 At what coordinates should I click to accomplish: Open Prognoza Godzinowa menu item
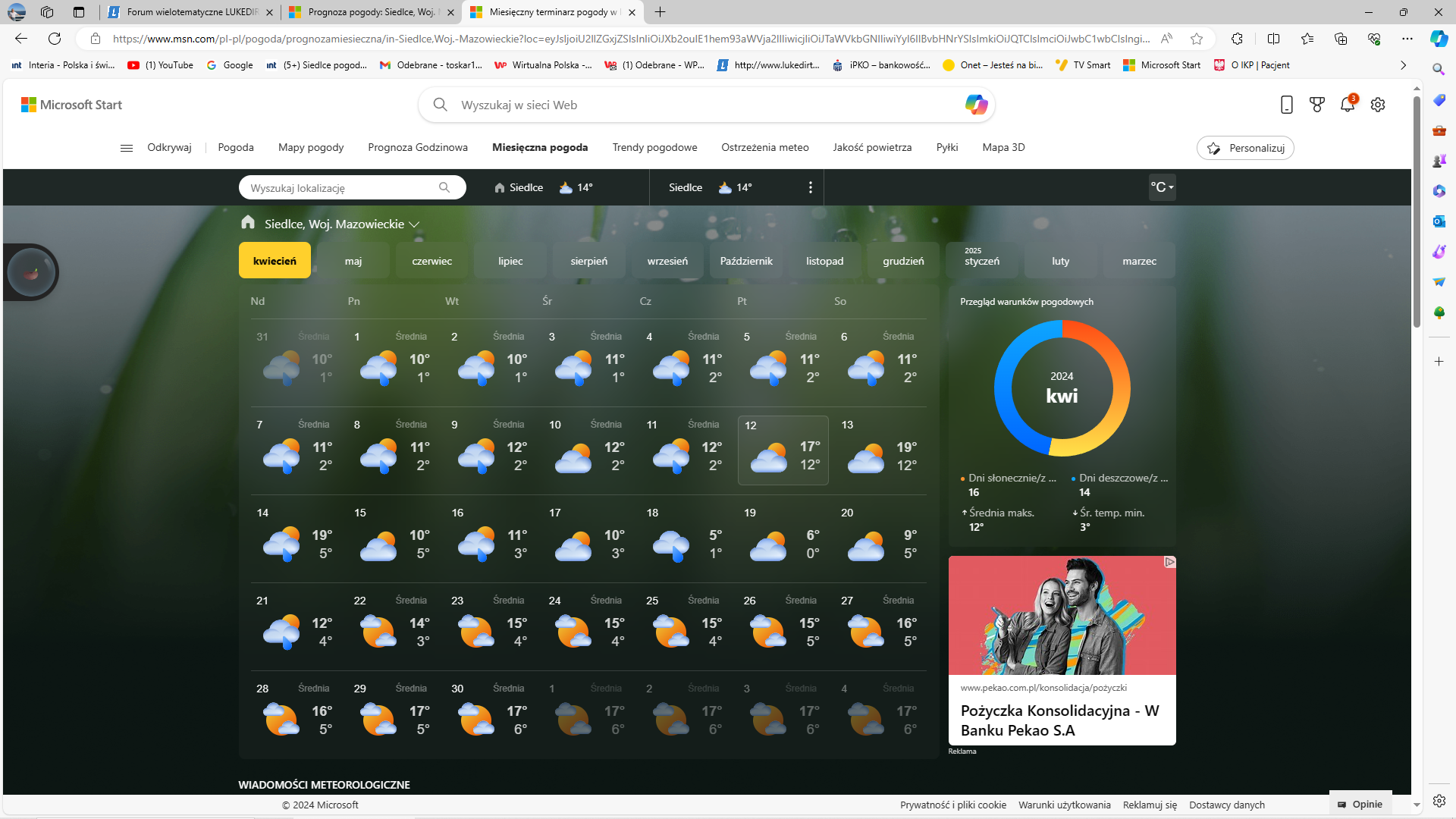tap(418, 148)
